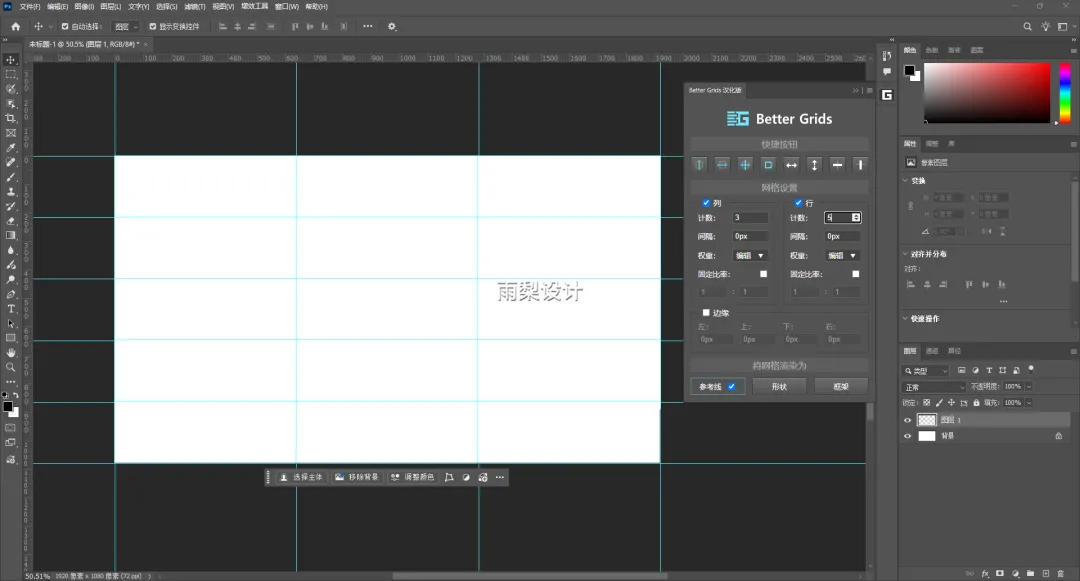Click Better Grids crossed center guides quick button
The height and width of the screenshot is (581, 1080).
[x=745, y=165]
